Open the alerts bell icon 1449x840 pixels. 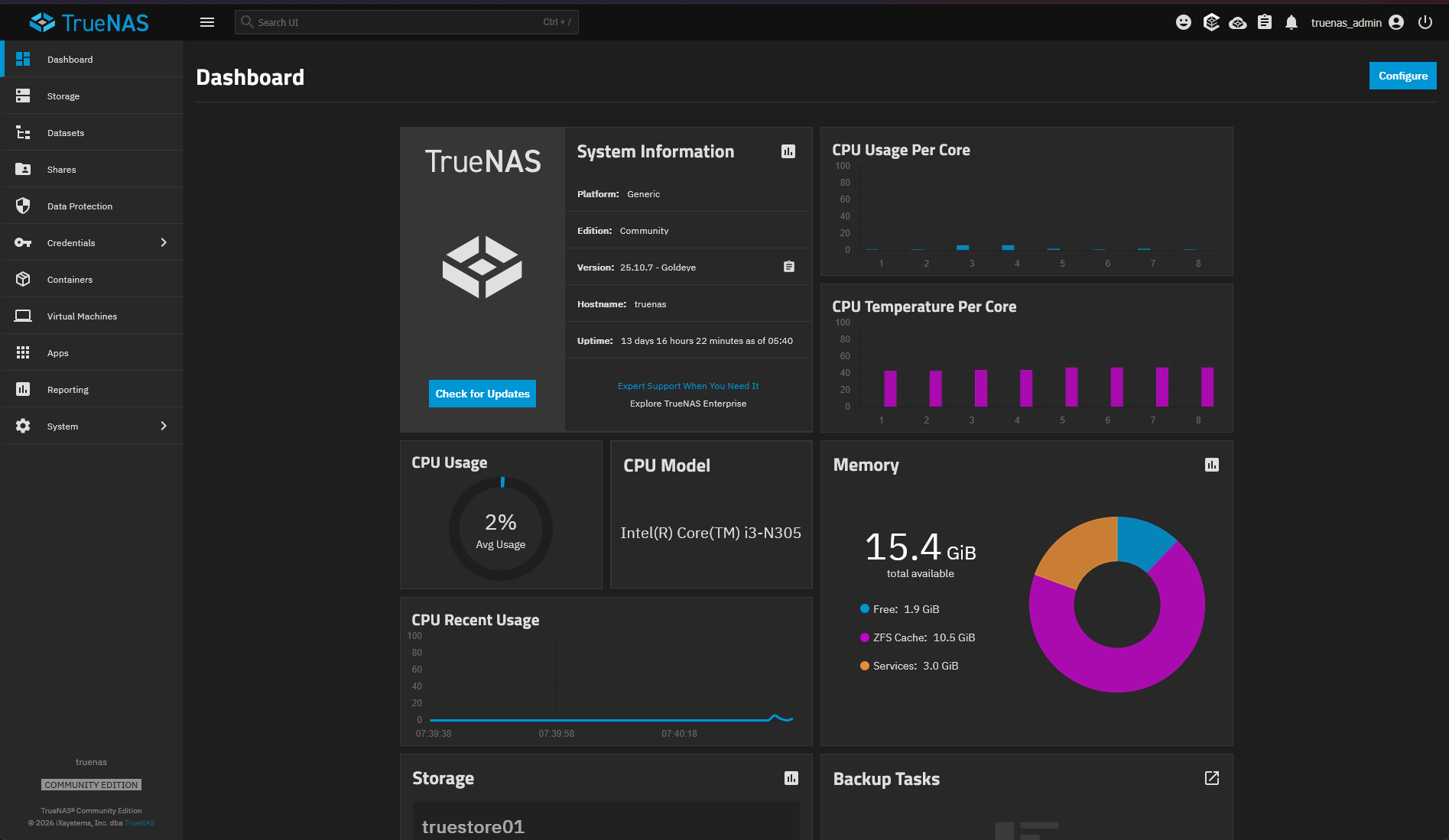pyautogui.click(x=1291, y=22)
